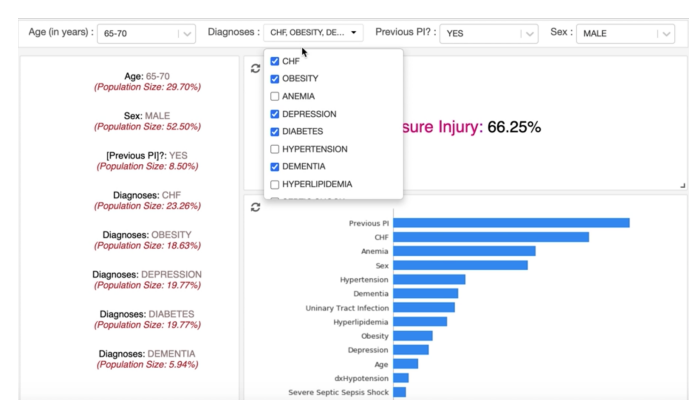
Task: Deselect DEPRESSION in the diagnoses list
Action: pos(275,114)
